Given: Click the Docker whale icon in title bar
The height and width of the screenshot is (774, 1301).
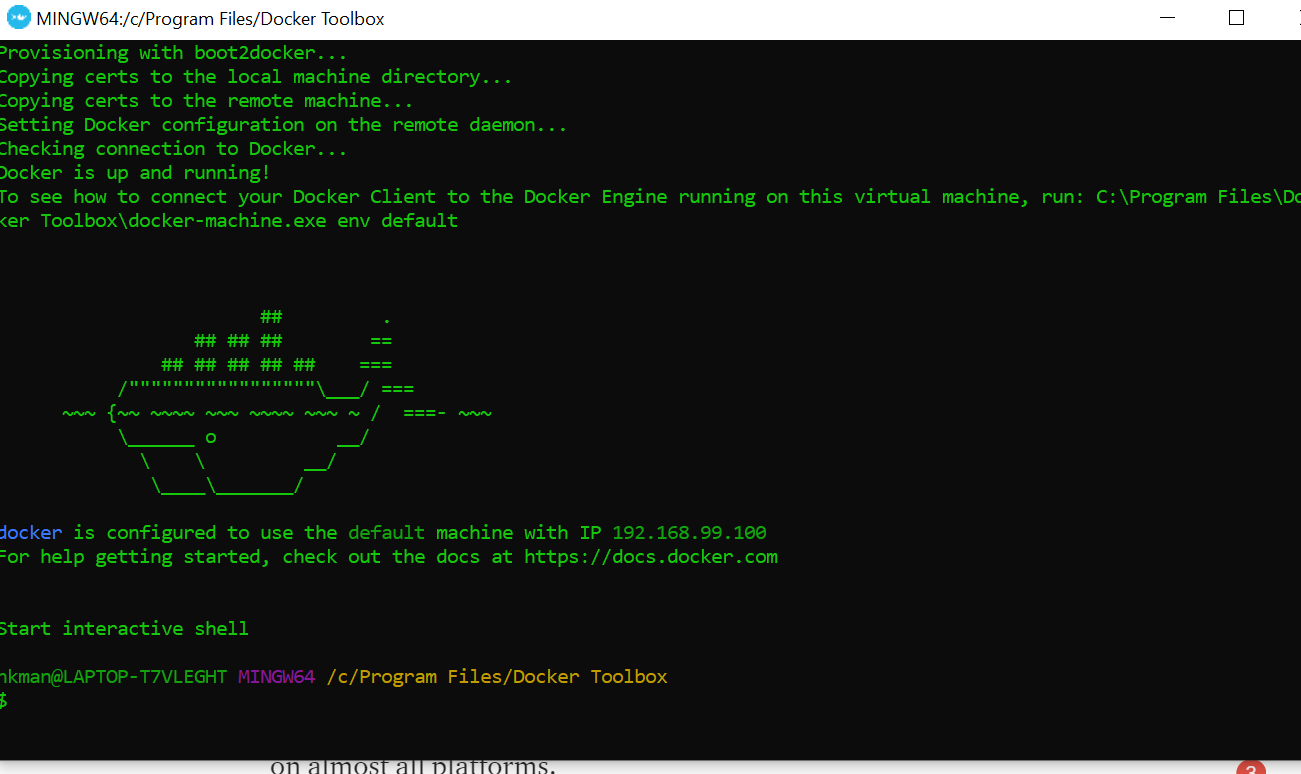Looking at the screenshot, I should [x=18, y=18].
